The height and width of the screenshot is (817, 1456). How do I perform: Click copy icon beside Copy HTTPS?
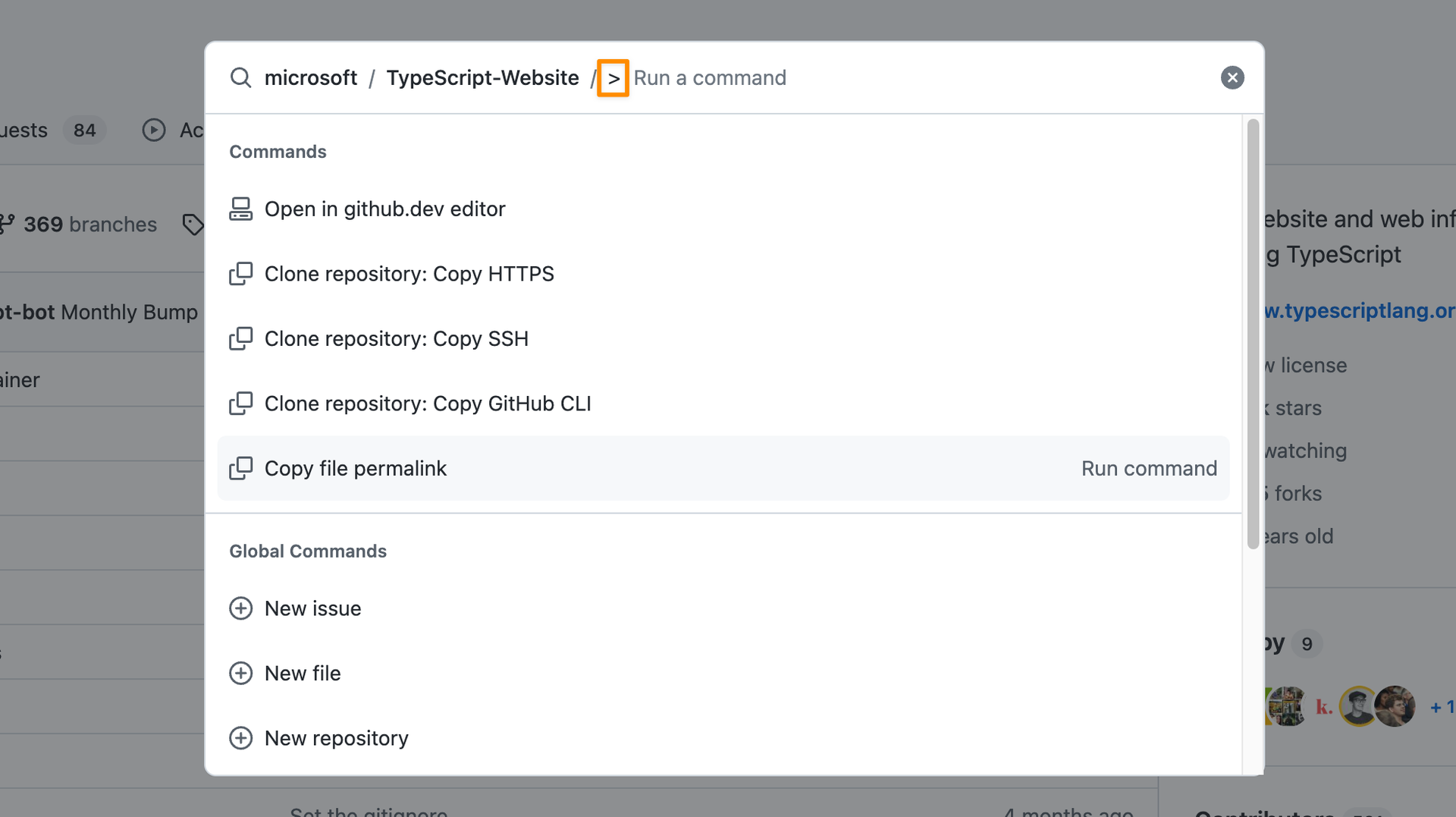coord(240,274)
